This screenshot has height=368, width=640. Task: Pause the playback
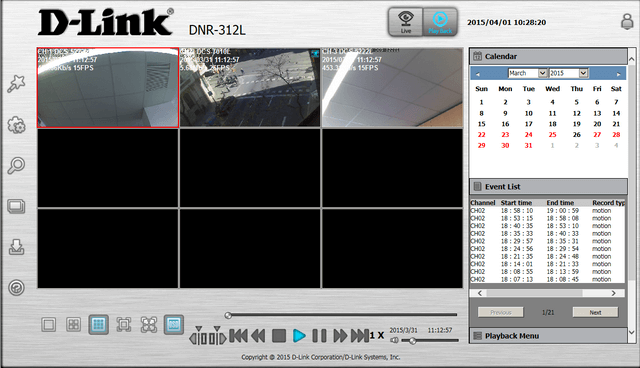319,336
